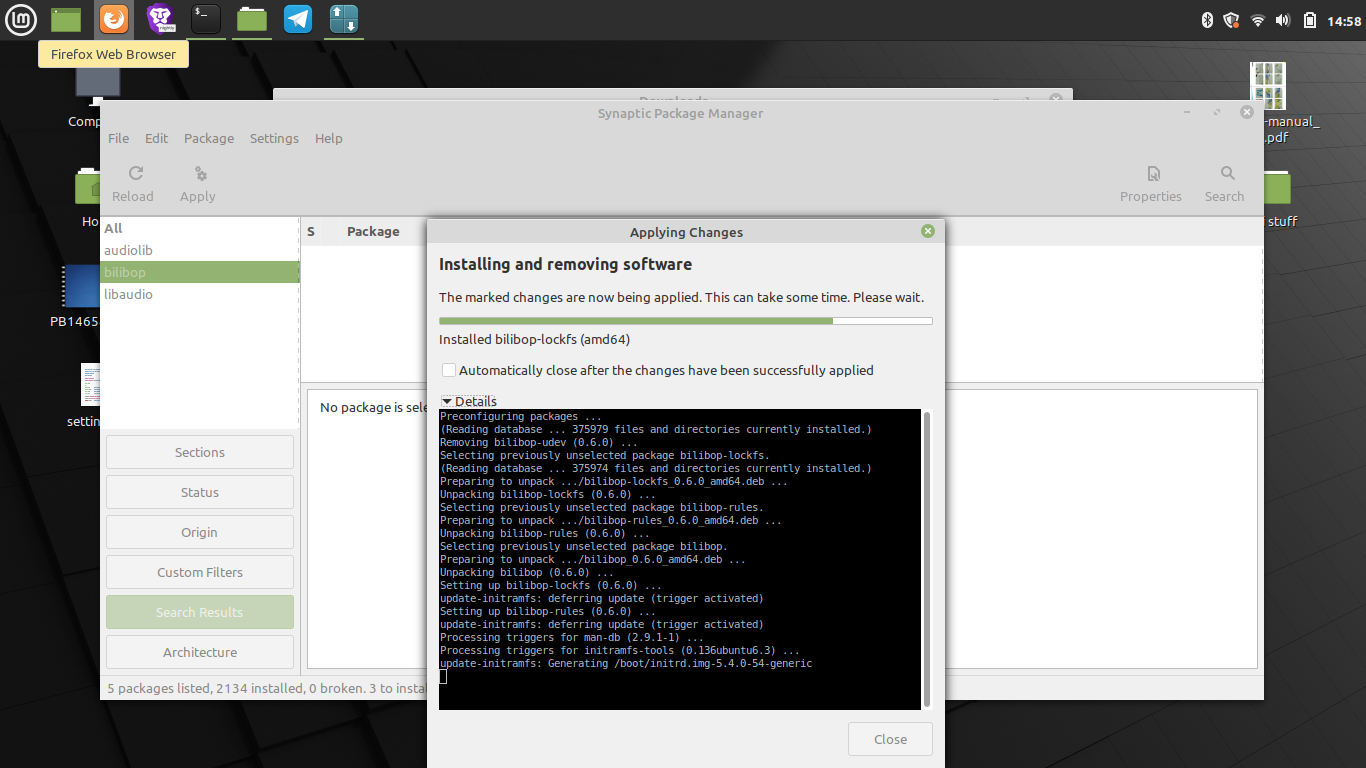Click the Reload toolbar icon

tap(134, 174)
